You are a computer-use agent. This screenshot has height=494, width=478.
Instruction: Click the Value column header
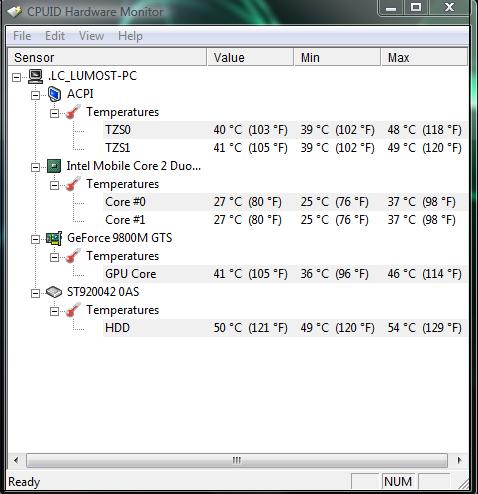(x=250, y=57)
